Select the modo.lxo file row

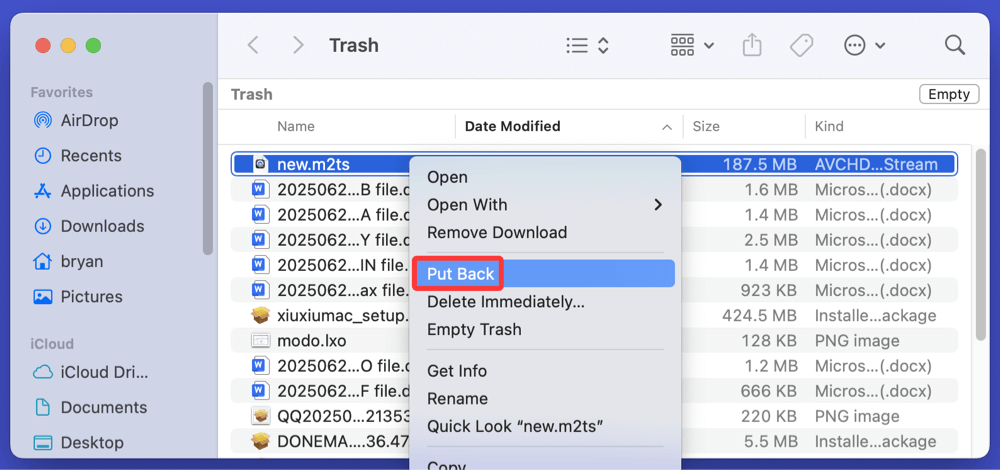(x=594, y=341)
